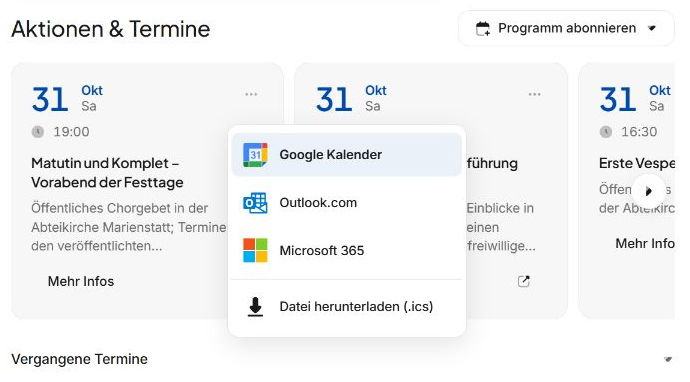The height and width of the screenshot is (382, 690).
Task: Advance the event carousel with the next arrow
Action: coord(649,191)
